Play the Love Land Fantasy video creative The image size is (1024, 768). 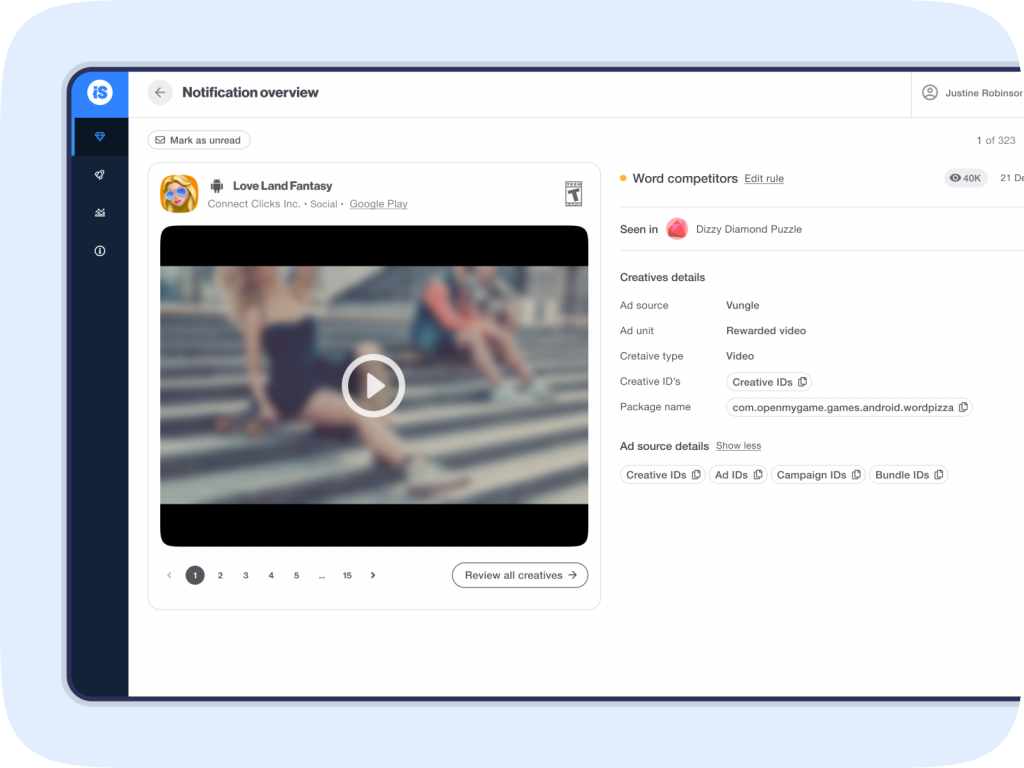373,386
